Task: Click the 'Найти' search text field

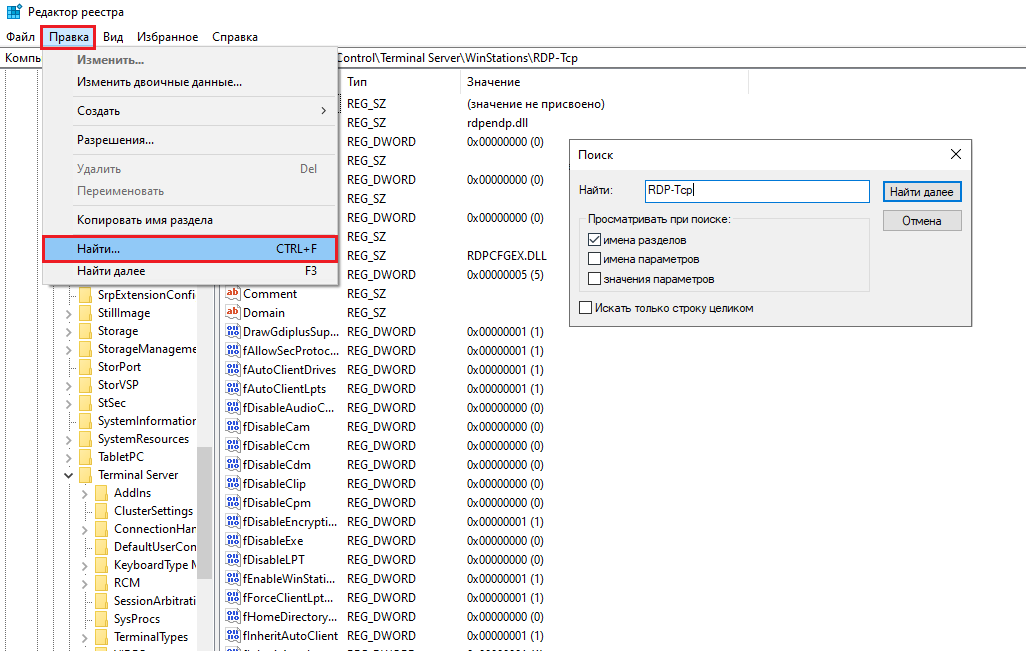Action: pos(757,191)
